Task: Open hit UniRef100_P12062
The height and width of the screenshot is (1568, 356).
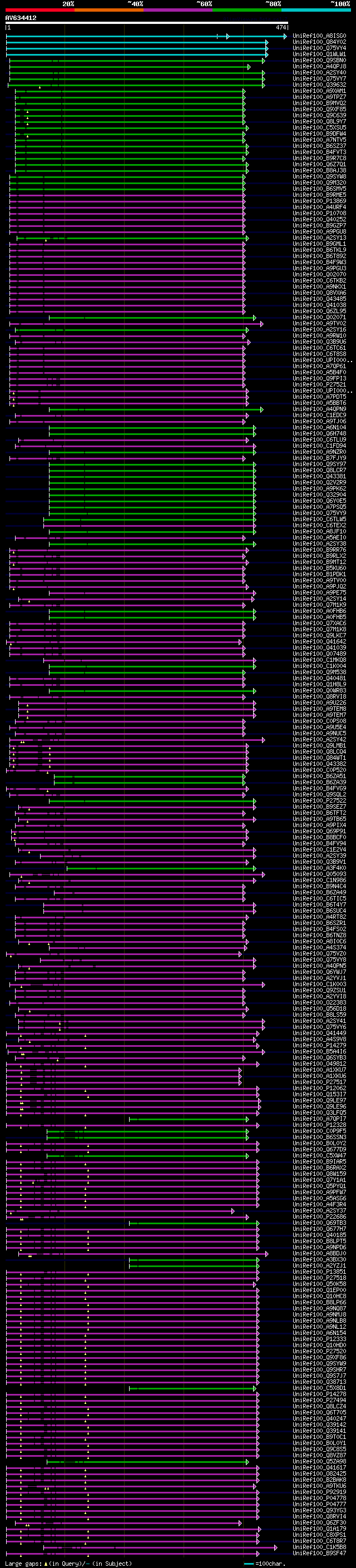Action: 319,1089
